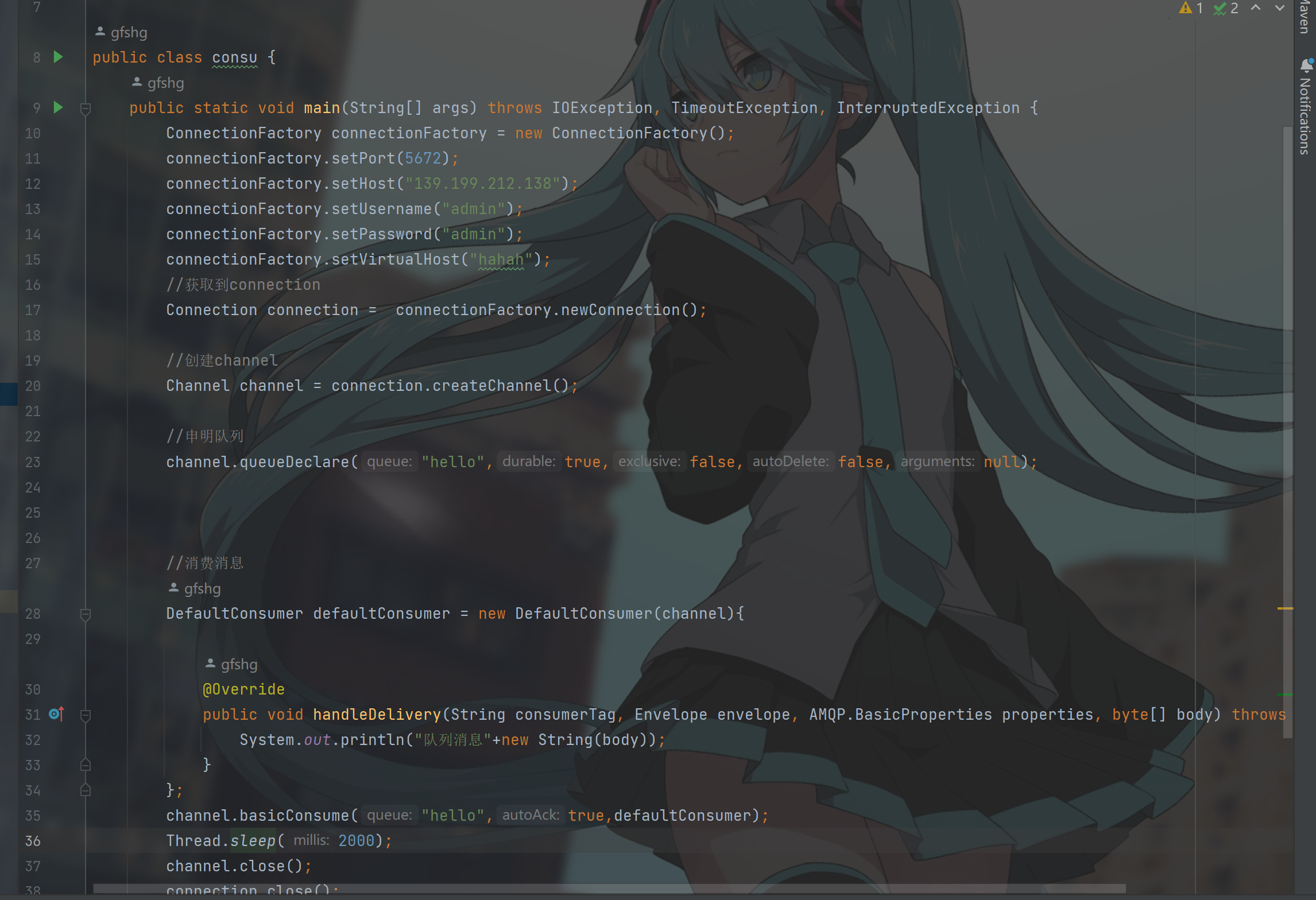The height and width of the screenshot is (900, 1316).
Task: Click the main method name
Action: coord(322,108)
